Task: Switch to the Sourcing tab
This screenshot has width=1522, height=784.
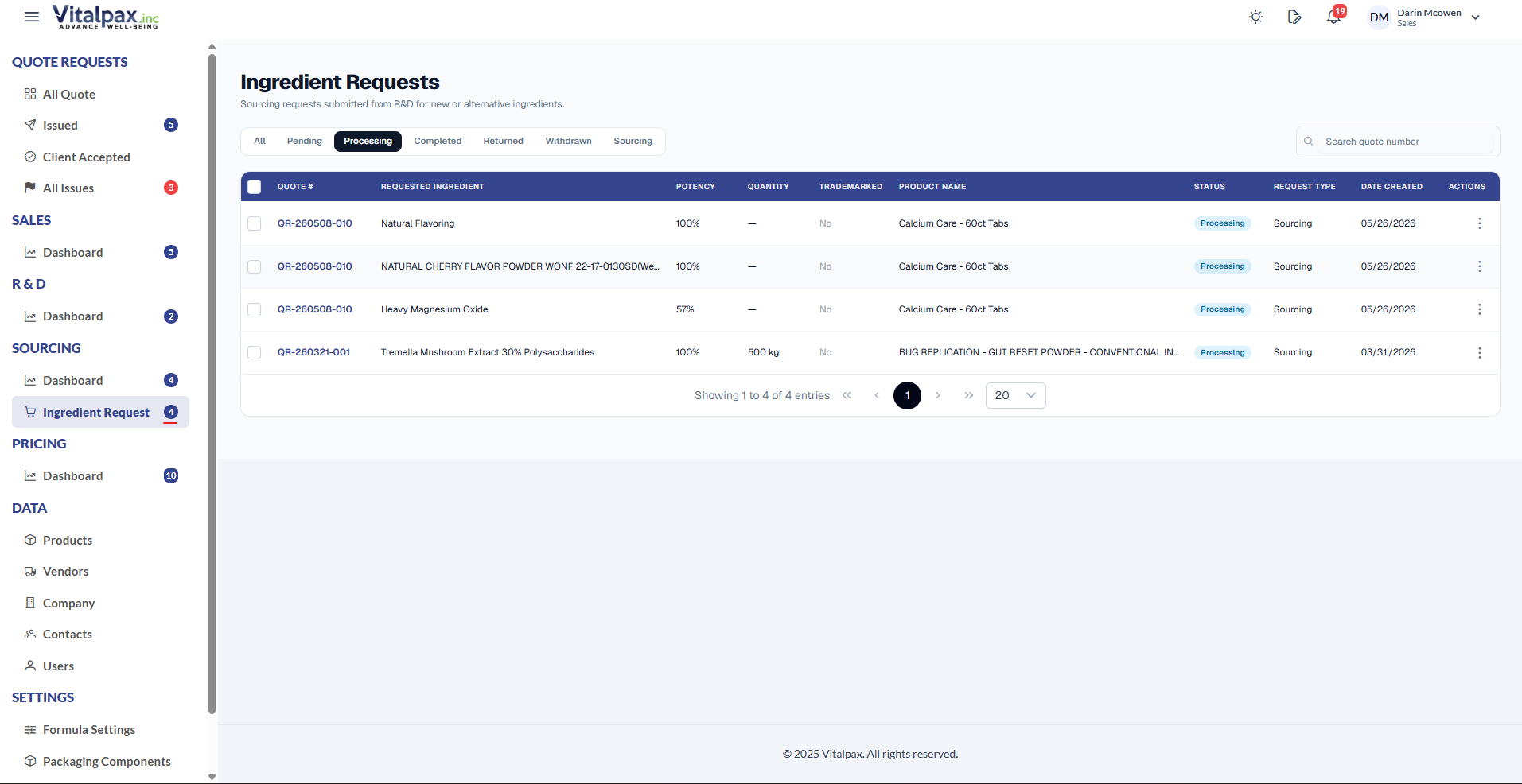Action: coord(633,141)
